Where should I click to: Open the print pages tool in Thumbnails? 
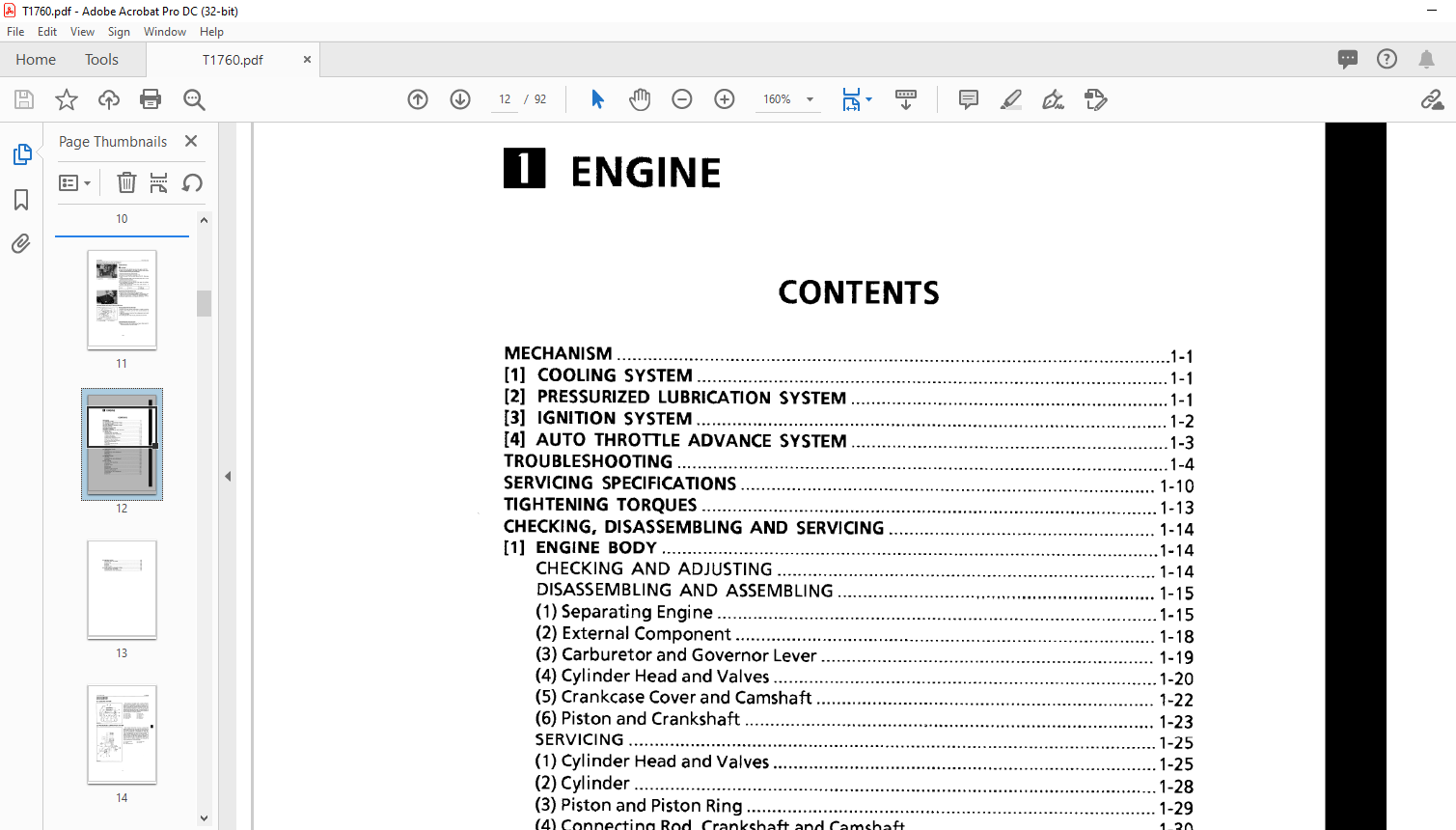tap(159, 182)
